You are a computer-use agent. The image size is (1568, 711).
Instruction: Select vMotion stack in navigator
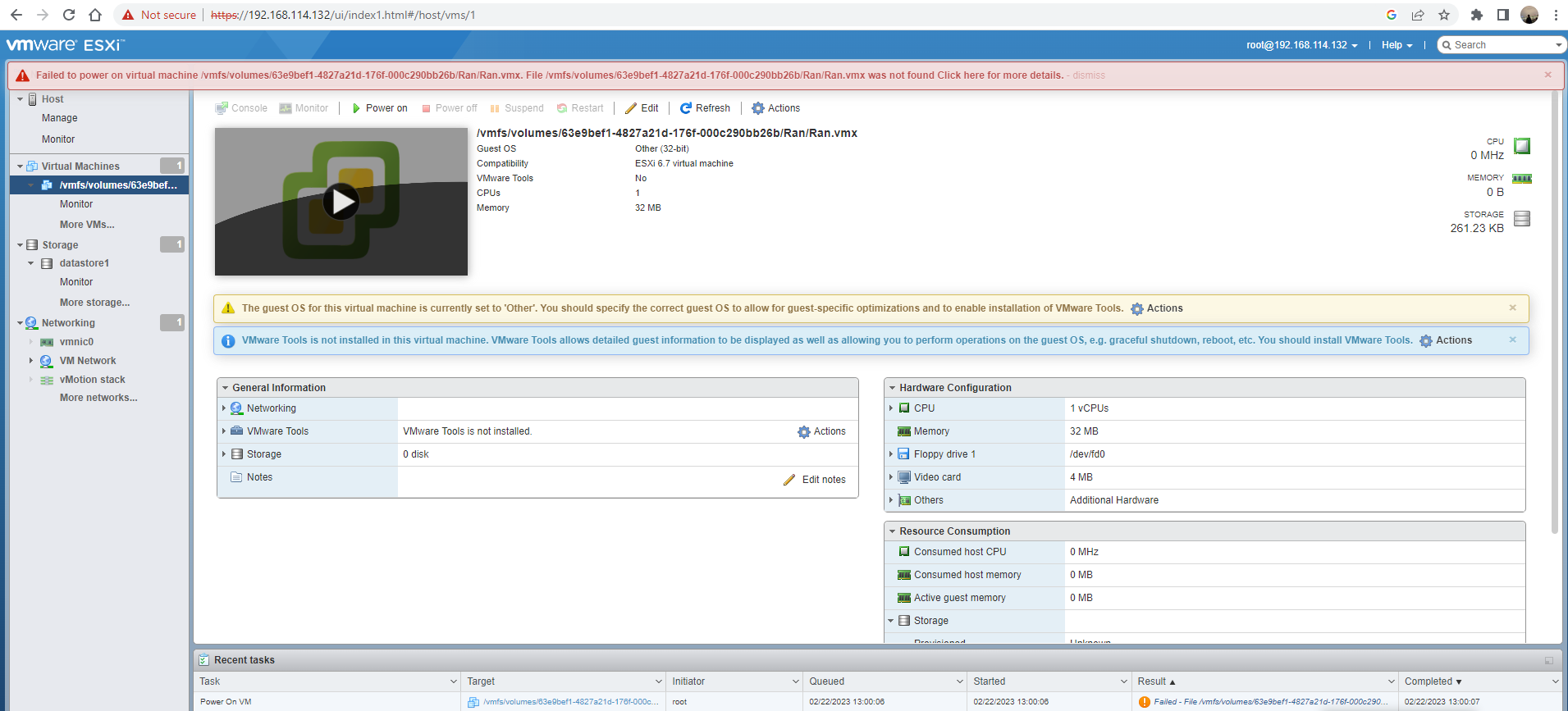[x=93, y=380]
